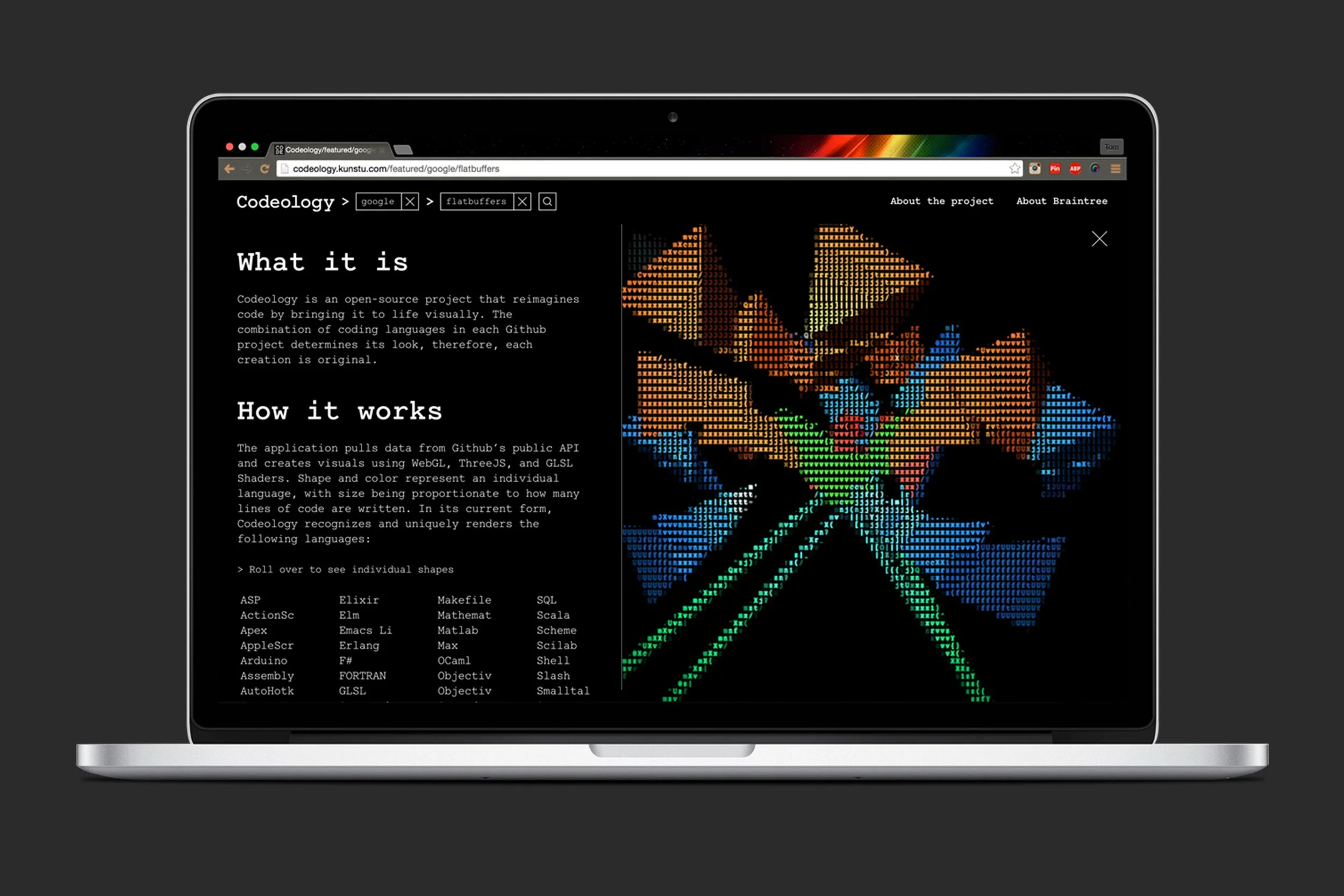1344x896 pixels.
Task: Reload the page with refresh icon
Action: (264, 169)
